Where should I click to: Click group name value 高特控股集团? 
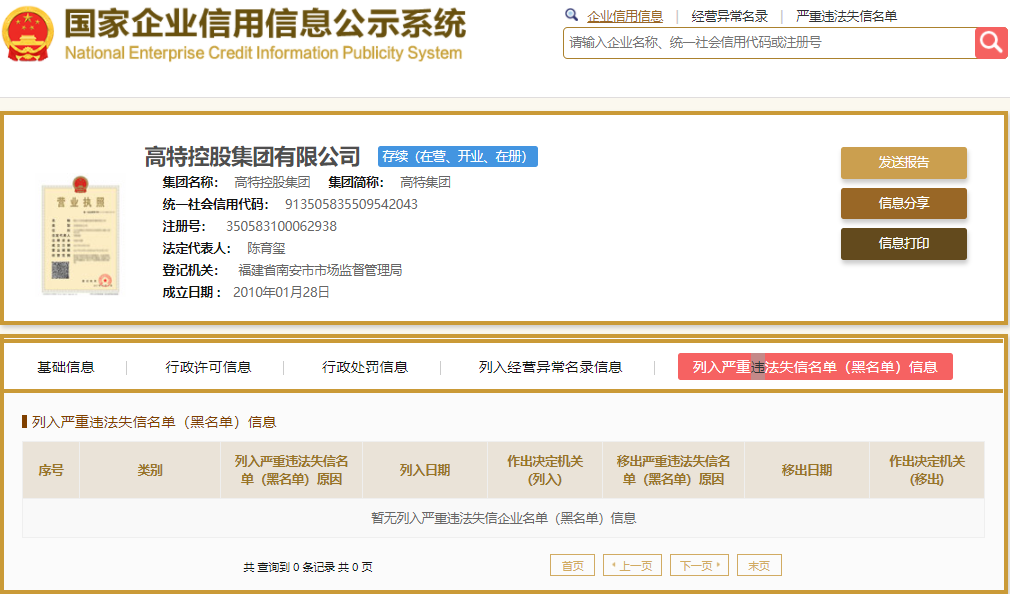[272, 182]
